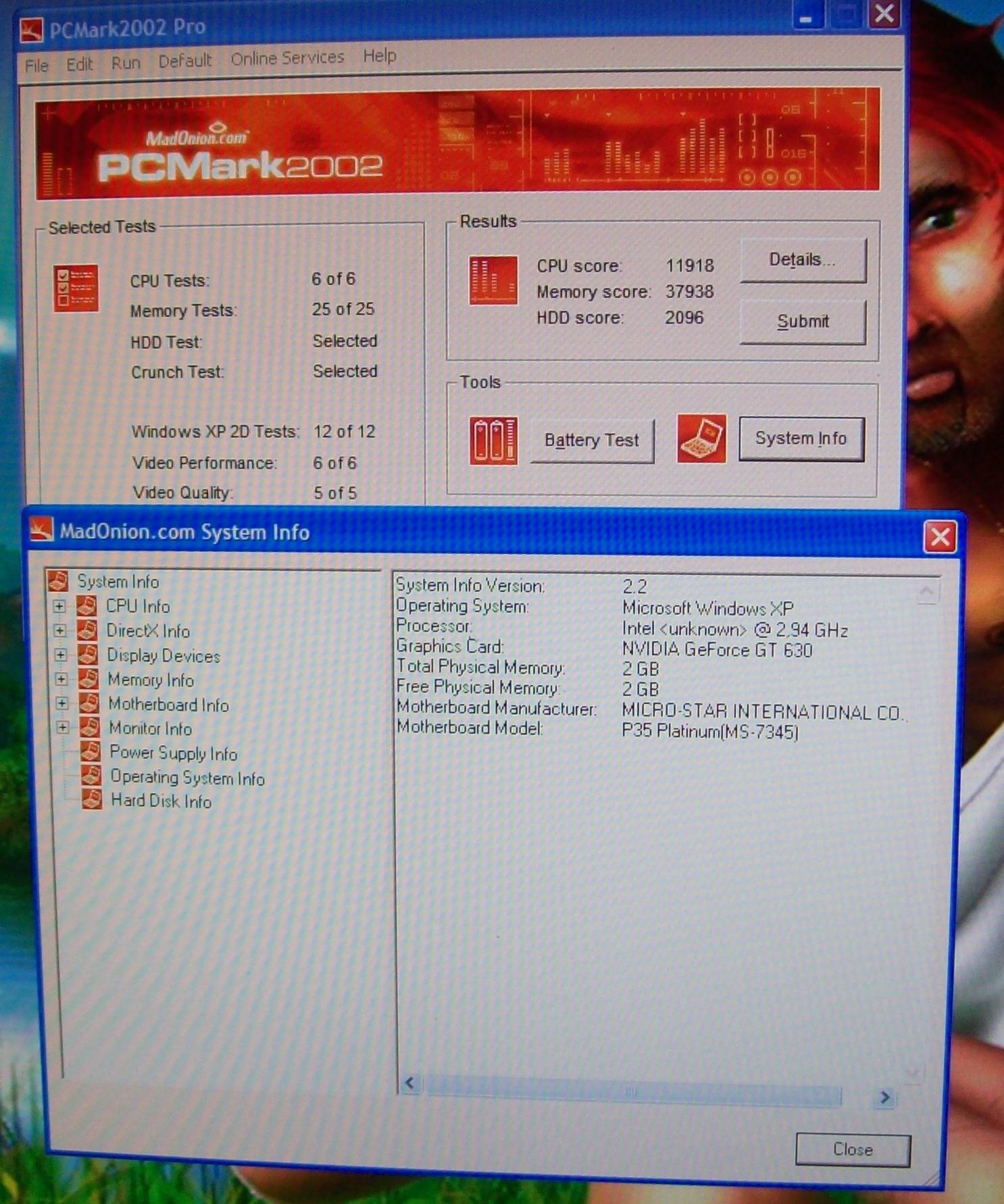Start the Battery Test
The width and height of the screenshot is (1004, 1204).
(x=592, y=441)
